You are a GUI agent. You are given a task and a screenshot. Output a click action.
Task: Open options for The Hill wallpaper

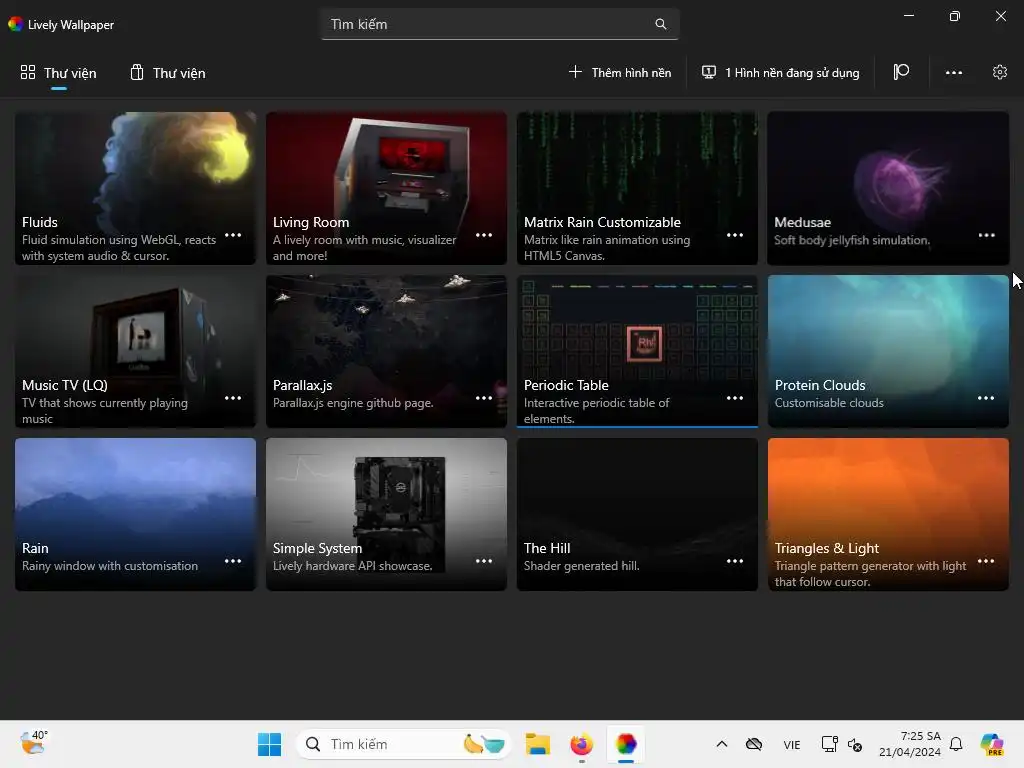click(x=735, y=561)
